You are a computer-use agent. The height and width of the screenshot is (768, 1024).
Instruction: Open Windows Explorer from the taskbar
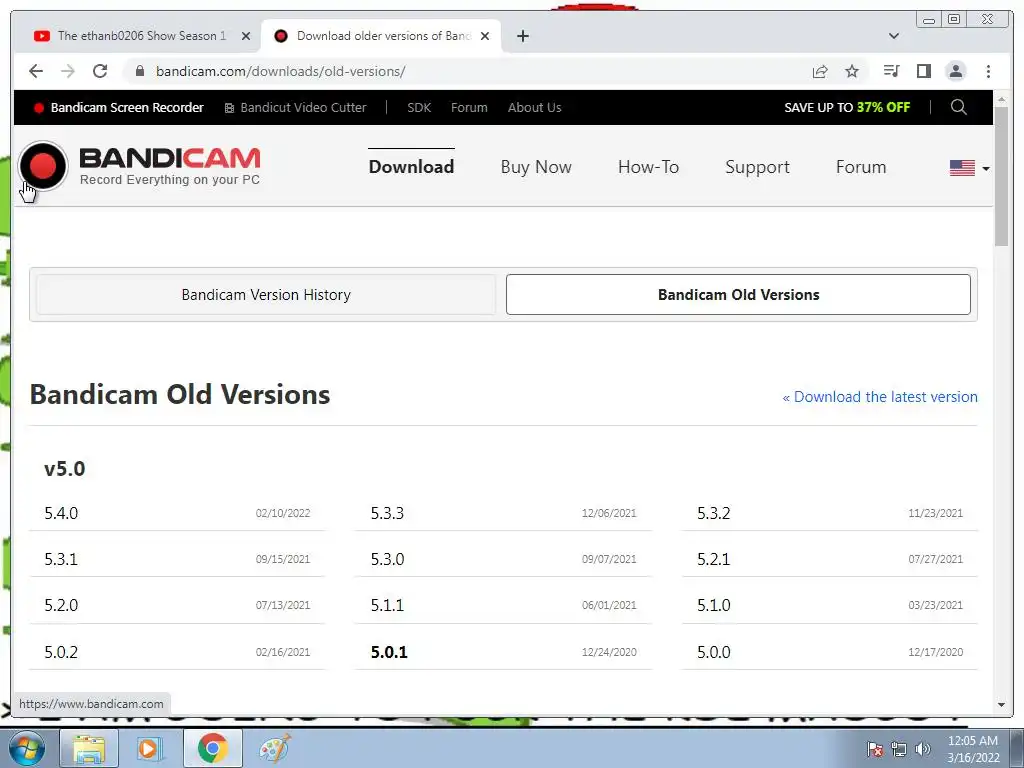pyautogui.click(x=89, y=748)
